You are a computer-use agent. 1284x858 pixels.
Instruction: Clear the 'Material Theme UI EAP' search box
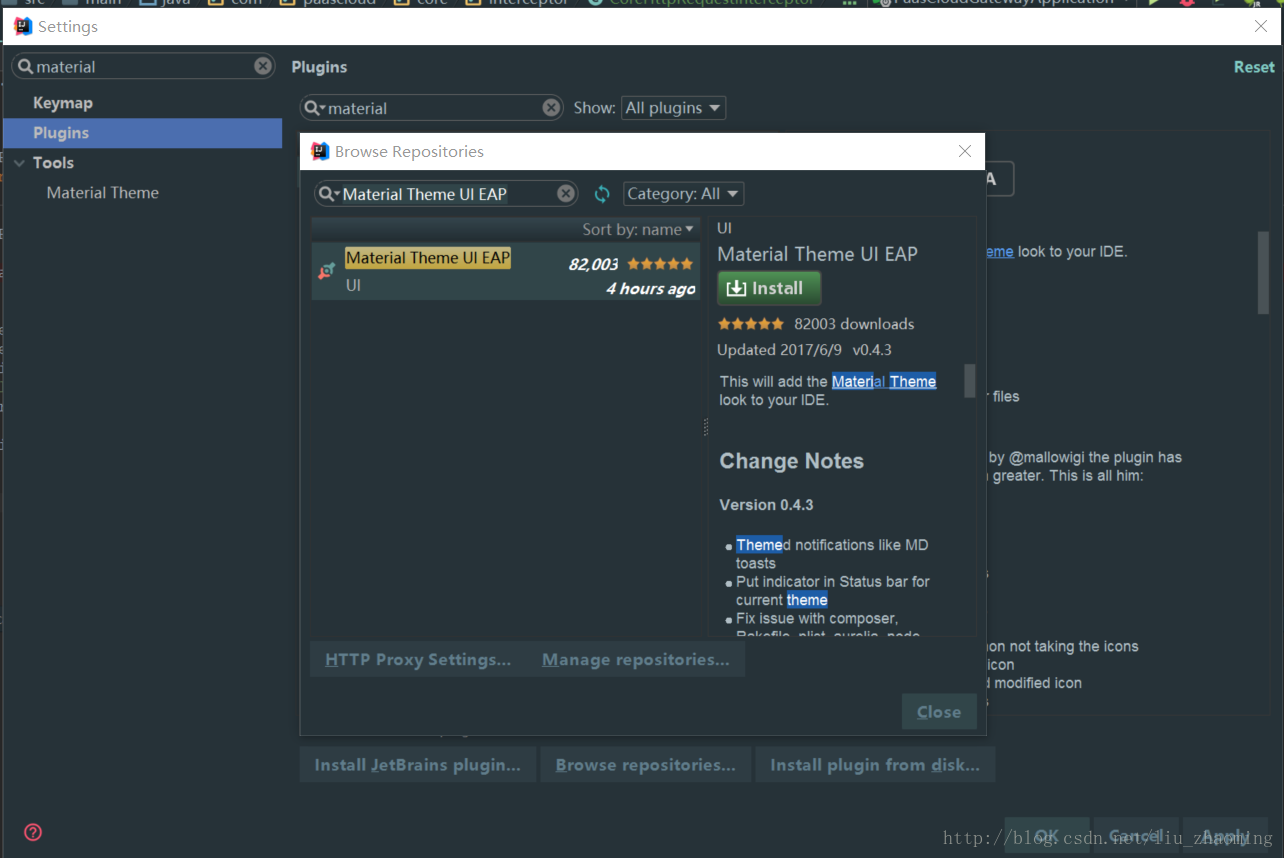point(566,194)
